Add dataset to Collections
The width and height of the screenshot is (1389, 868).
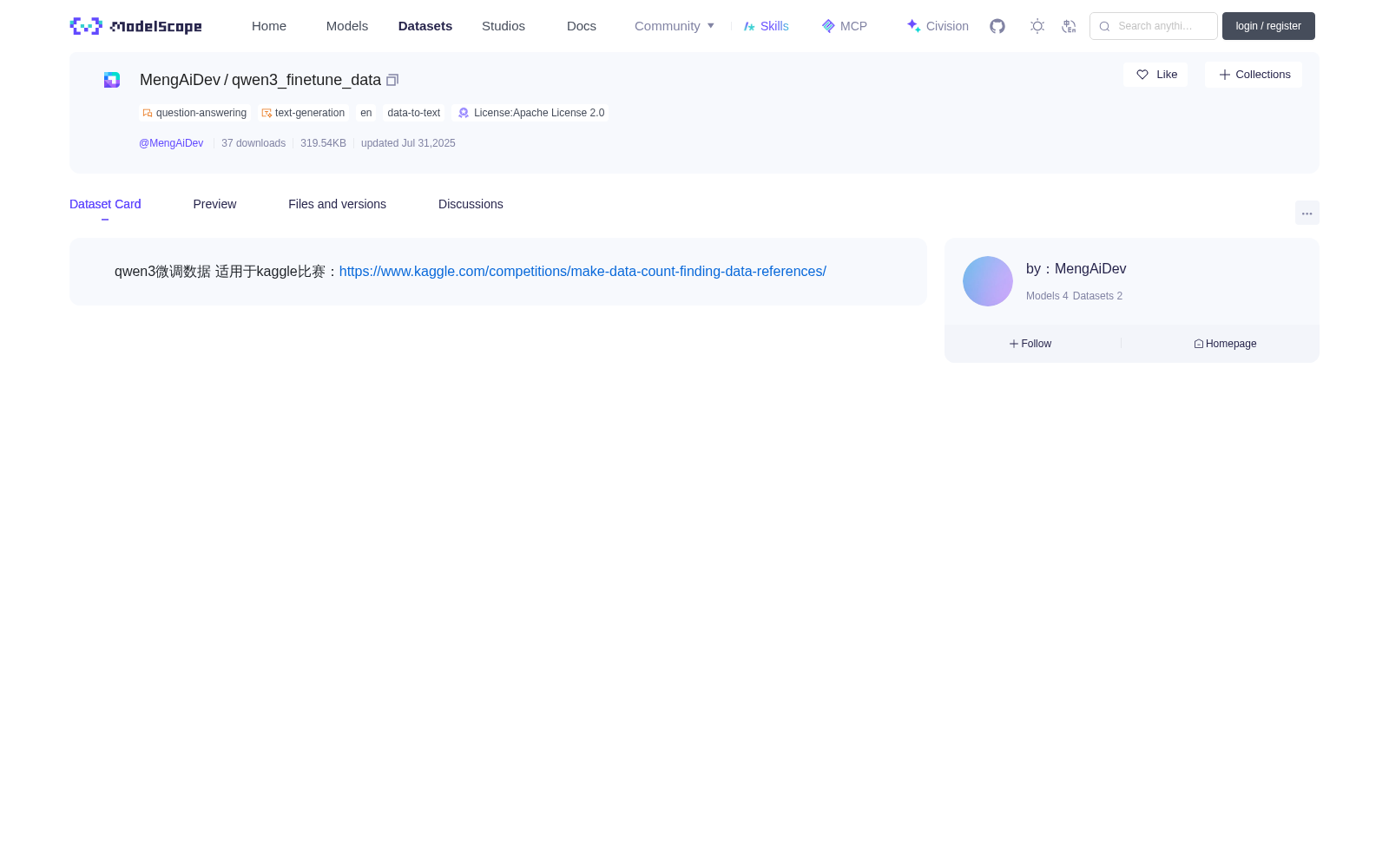click(1254, 75)
